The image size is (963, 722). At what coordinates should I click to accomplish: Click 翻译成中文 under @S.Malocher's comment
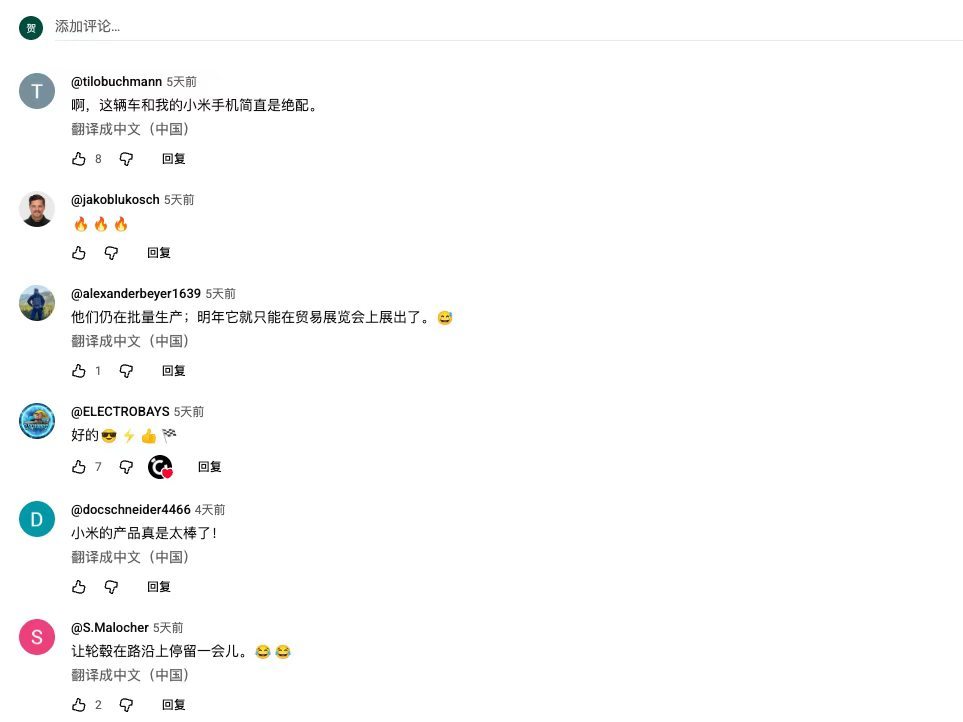point(130,675)
